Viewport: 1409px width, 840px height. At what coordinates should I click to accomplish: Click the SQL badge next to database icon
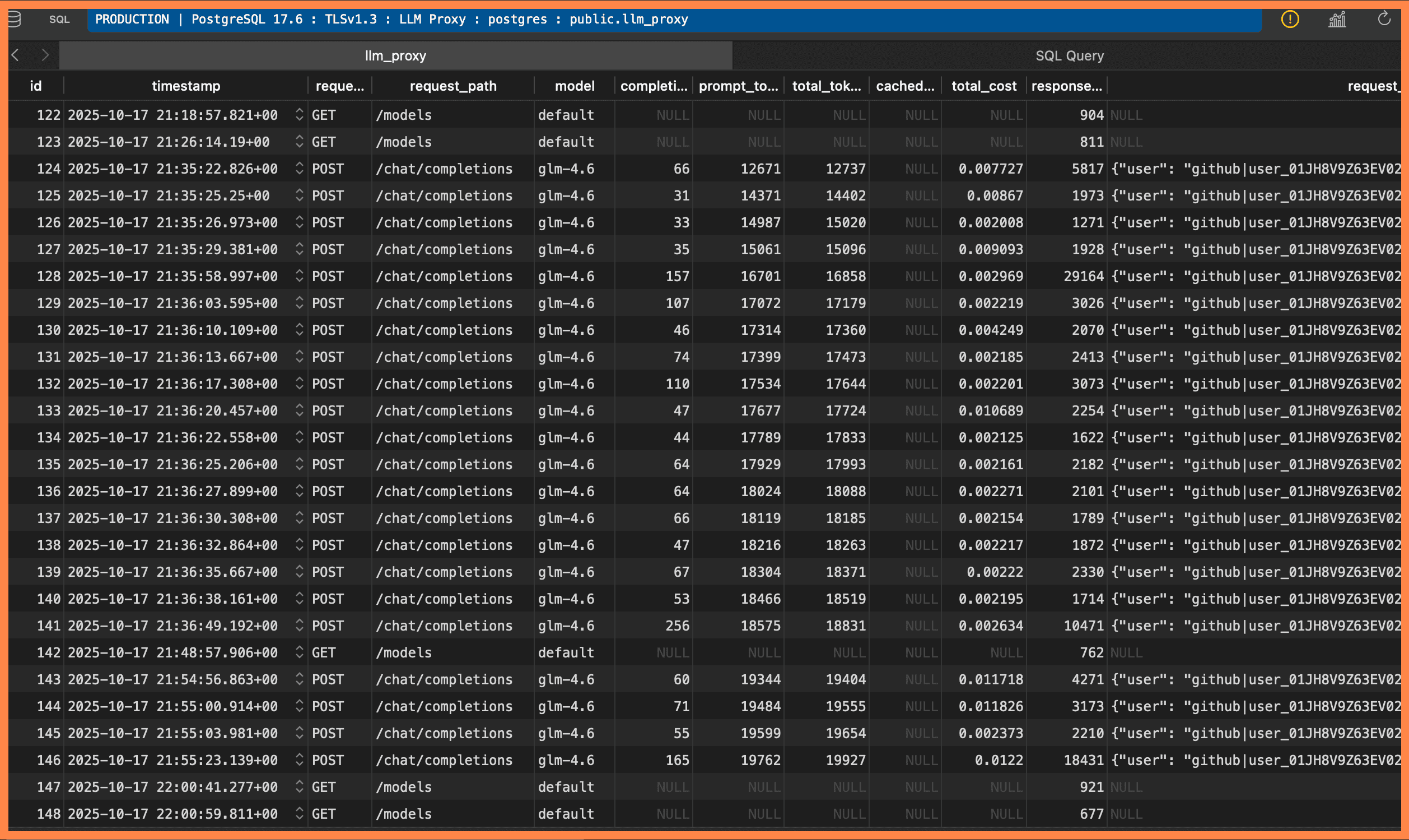tap(60, 19)
